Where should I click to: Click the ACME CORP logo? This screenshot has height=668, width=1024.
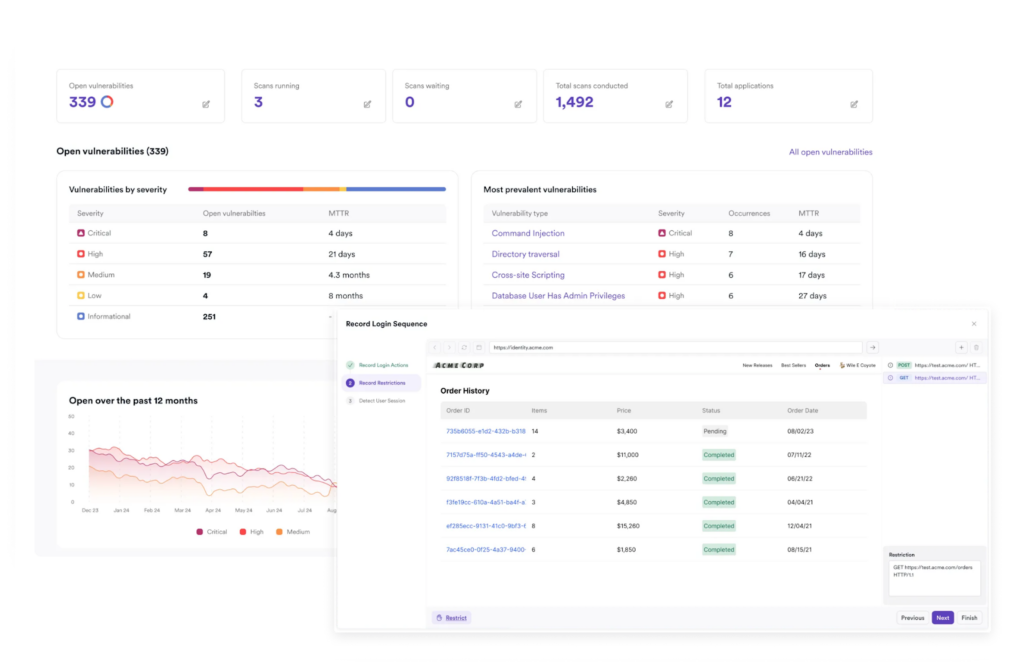tap(459, 366)
